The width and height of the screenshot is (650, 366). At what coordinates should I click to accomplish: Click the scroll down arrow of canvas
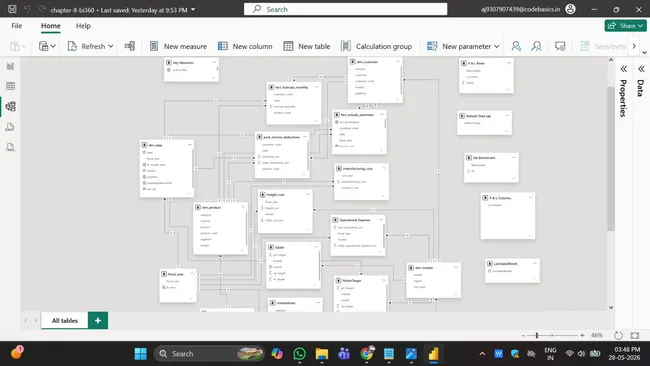[611, 308]
